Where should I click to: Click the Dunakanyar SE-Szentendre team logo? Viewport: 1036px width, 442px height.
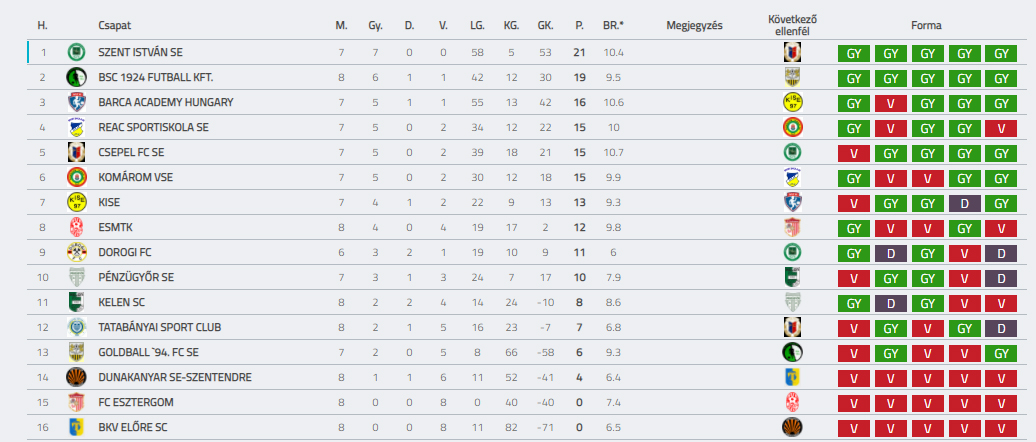coord(76,377)
